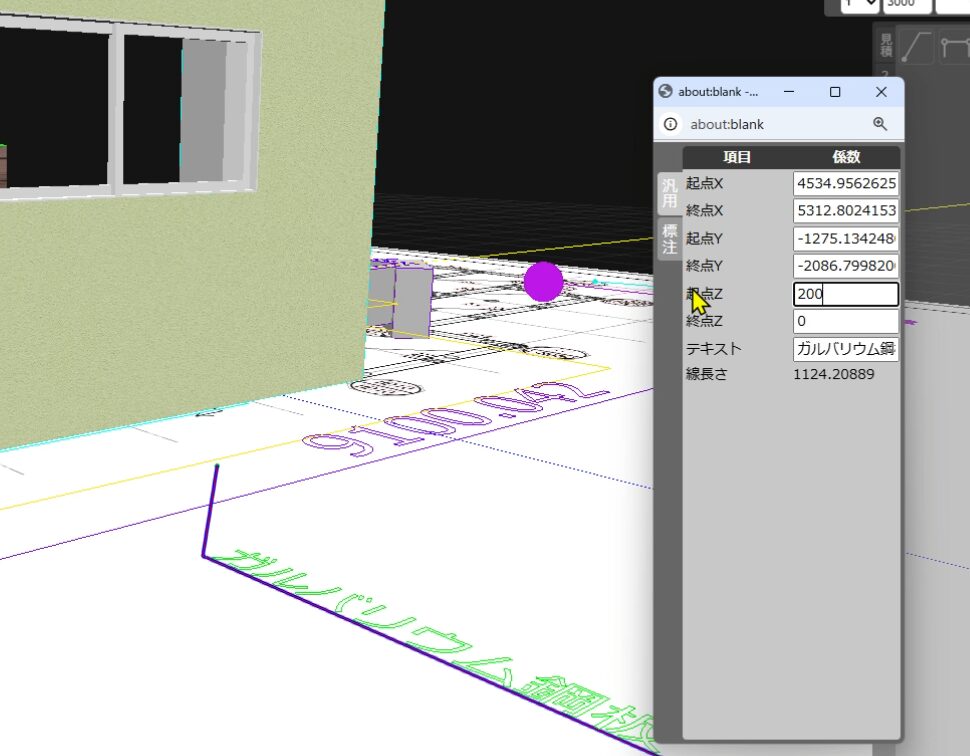Open the 見積 vertical tab

[885, 45]
